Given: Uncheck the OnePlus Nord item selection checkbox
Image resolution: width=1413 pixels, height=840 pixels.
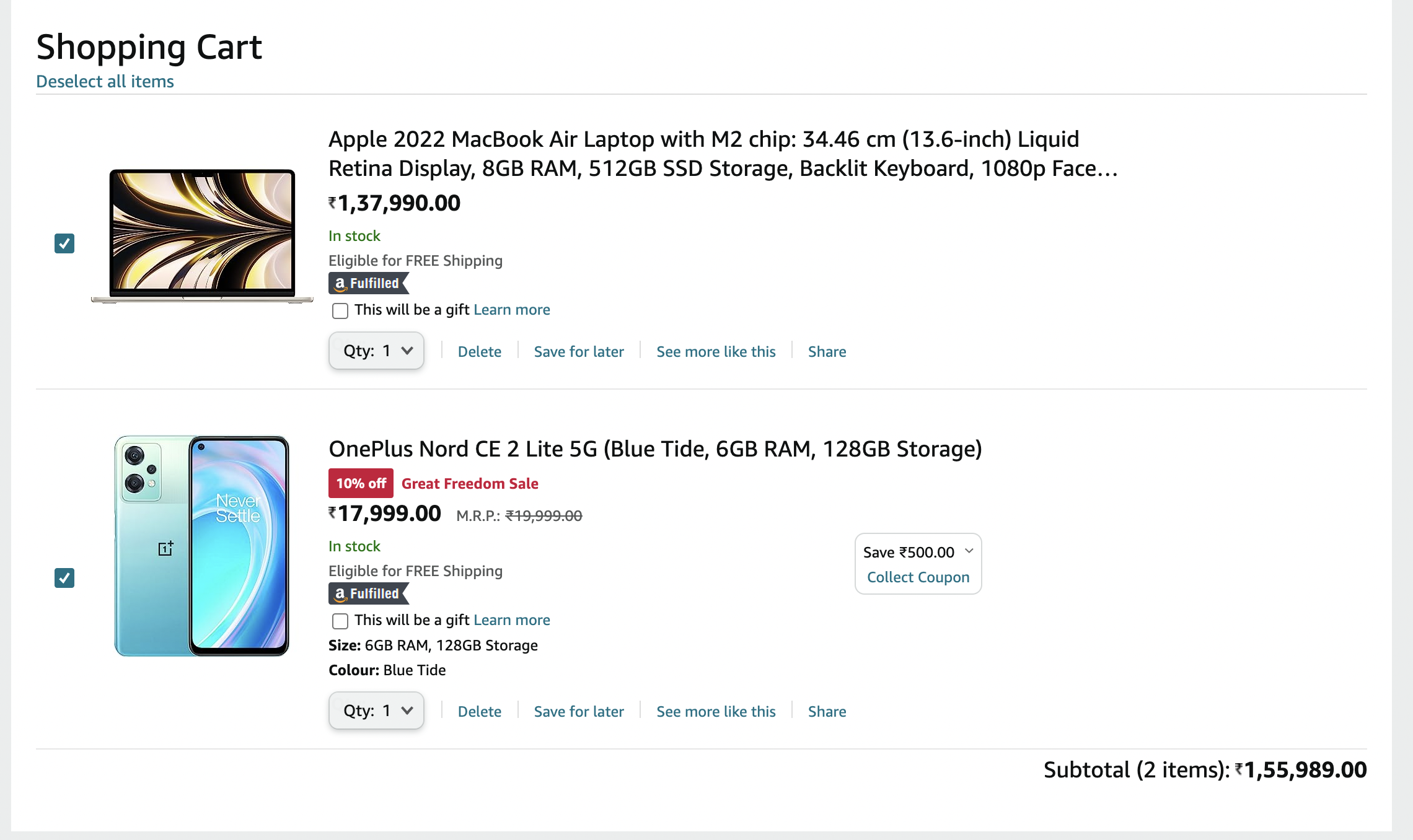Looking at the screenshot, I should tap(64, 578).
